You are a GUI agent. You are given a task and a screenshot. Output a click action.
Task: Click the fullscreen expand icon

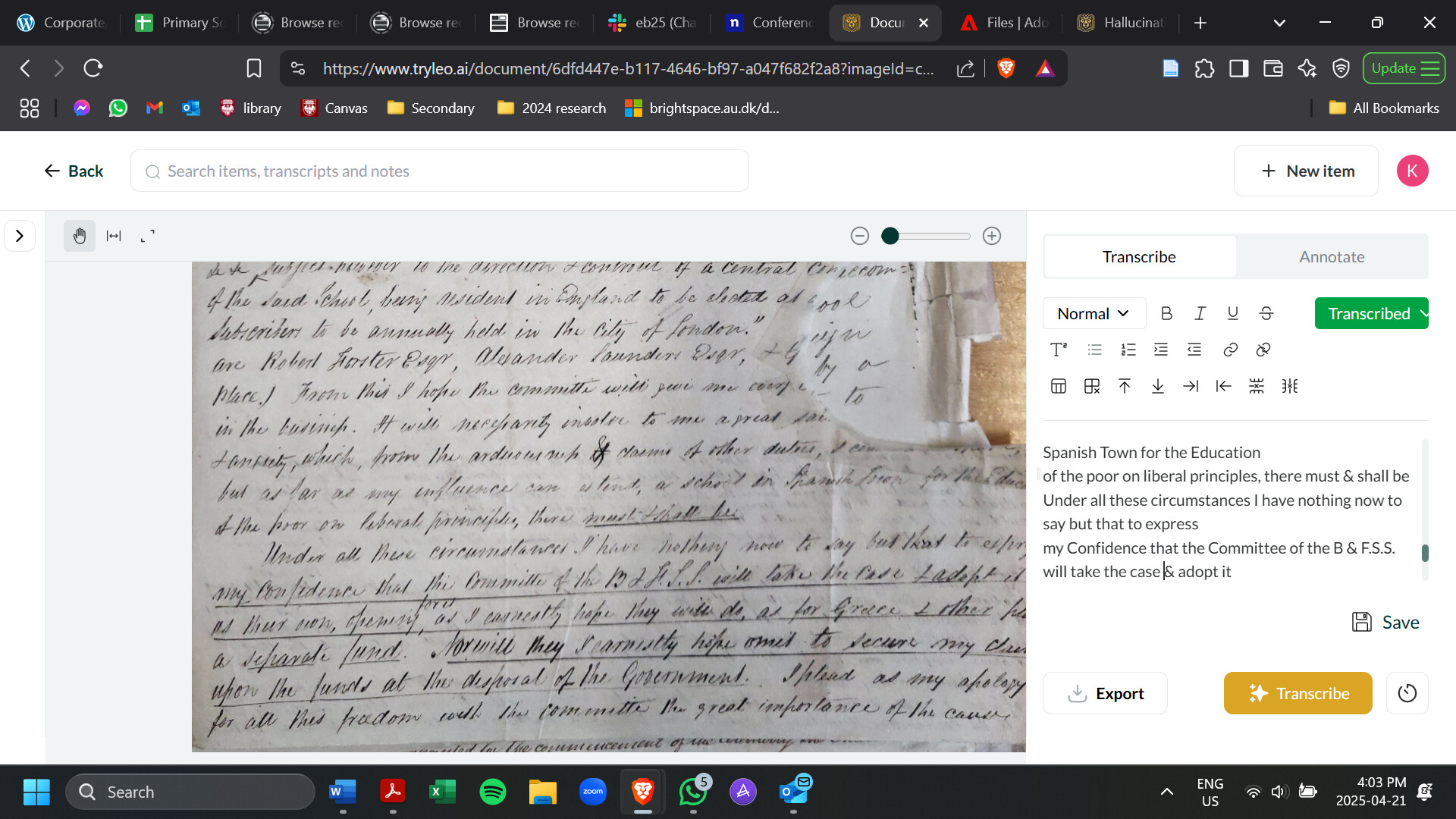pyautogui.click(x=148, y=236)
